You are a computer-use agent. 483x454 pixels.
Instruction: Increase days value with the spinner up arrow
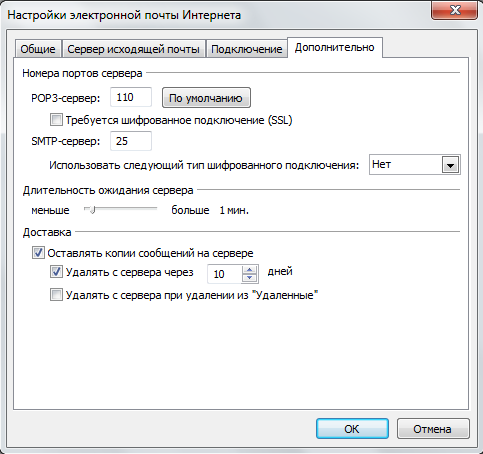pos(249,270)
